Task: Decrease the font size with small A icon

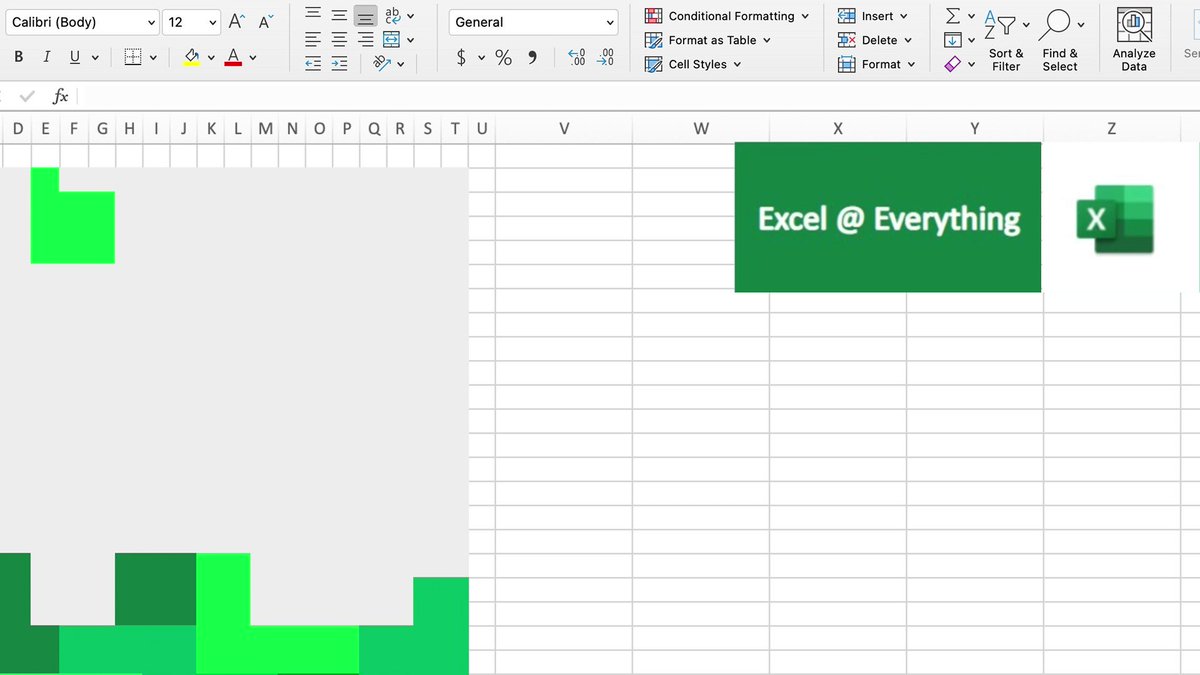Action: pos(266,21)
